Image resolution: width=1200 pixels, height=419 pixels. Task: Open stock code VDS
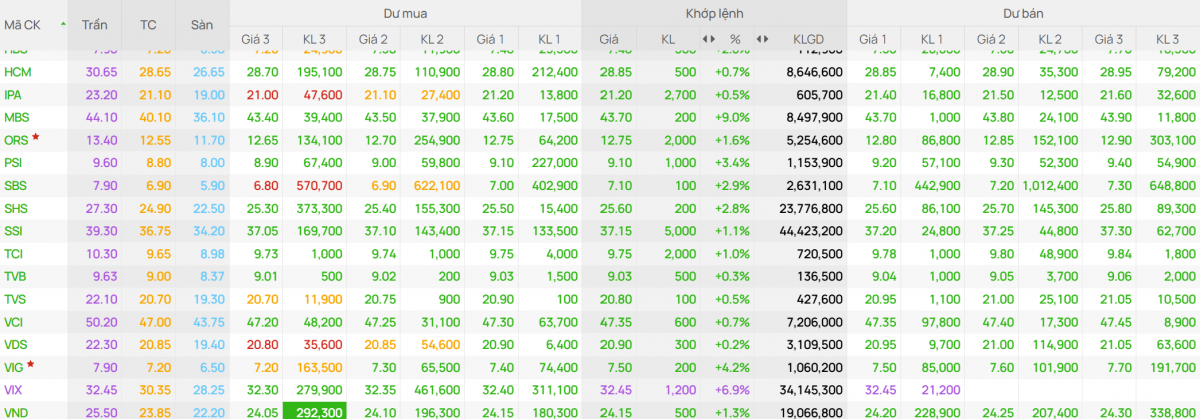[16, 343]
